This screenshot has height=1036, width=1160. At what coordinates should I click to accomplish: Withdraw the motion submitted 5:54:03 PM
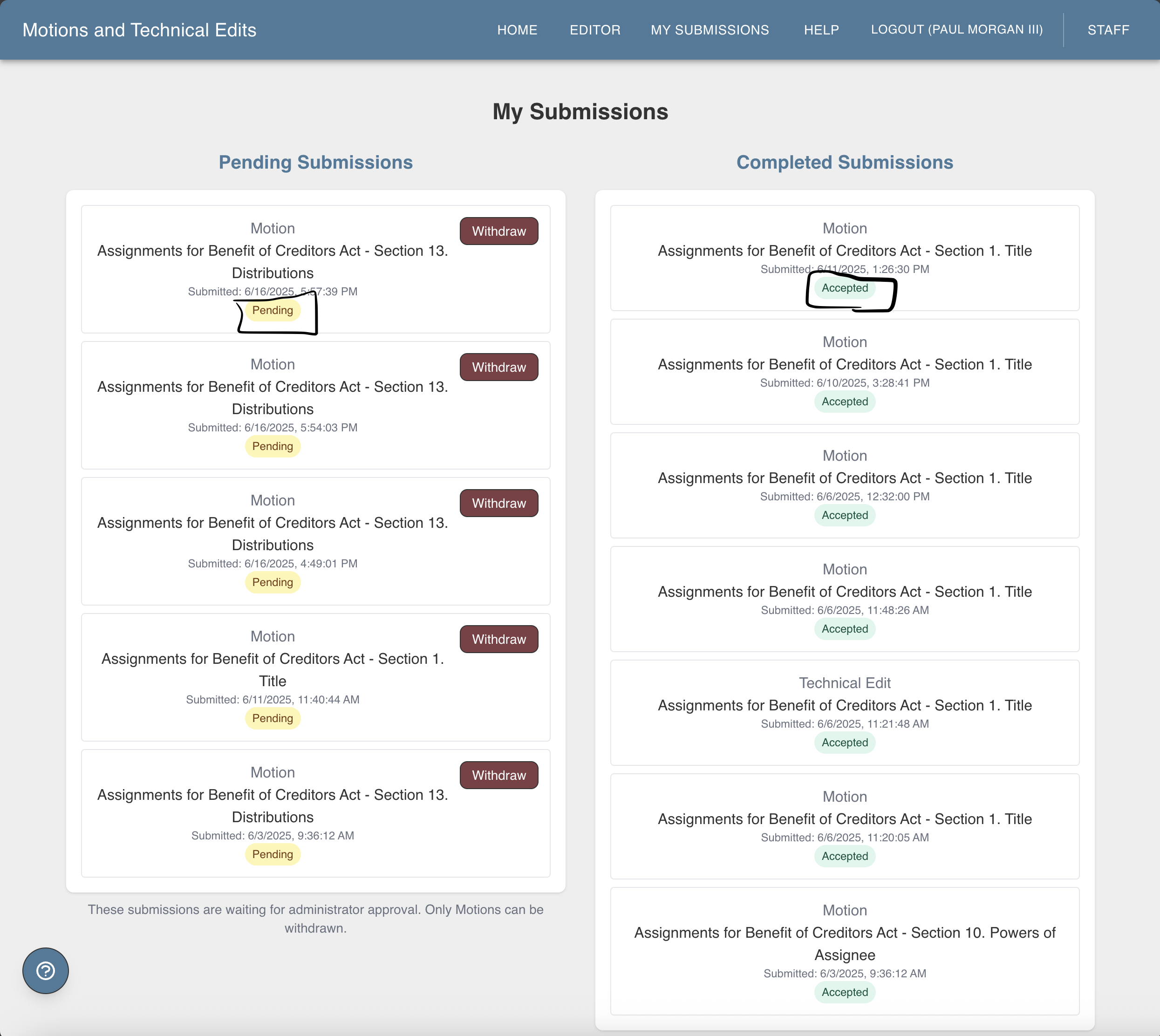[498, 367]
